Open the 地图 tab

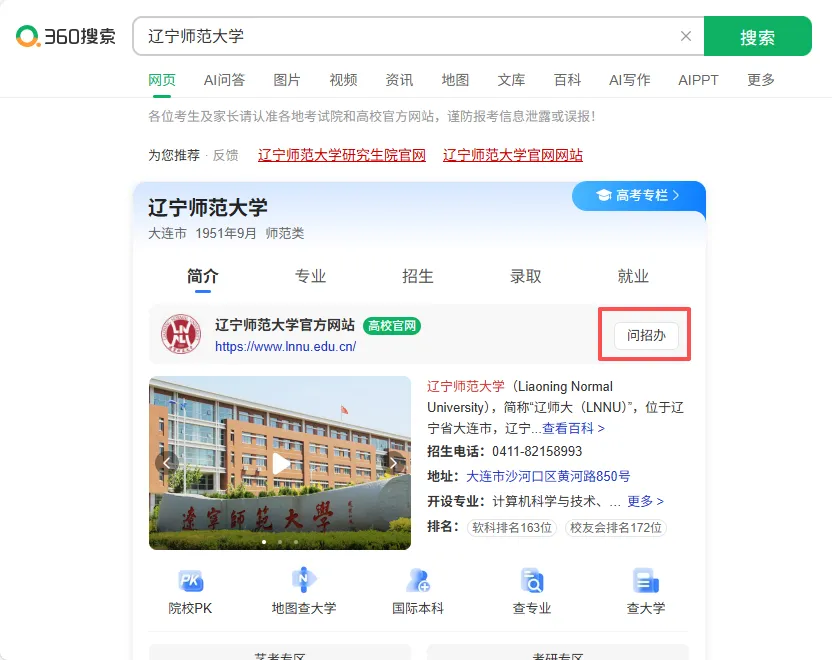[455, 80]
